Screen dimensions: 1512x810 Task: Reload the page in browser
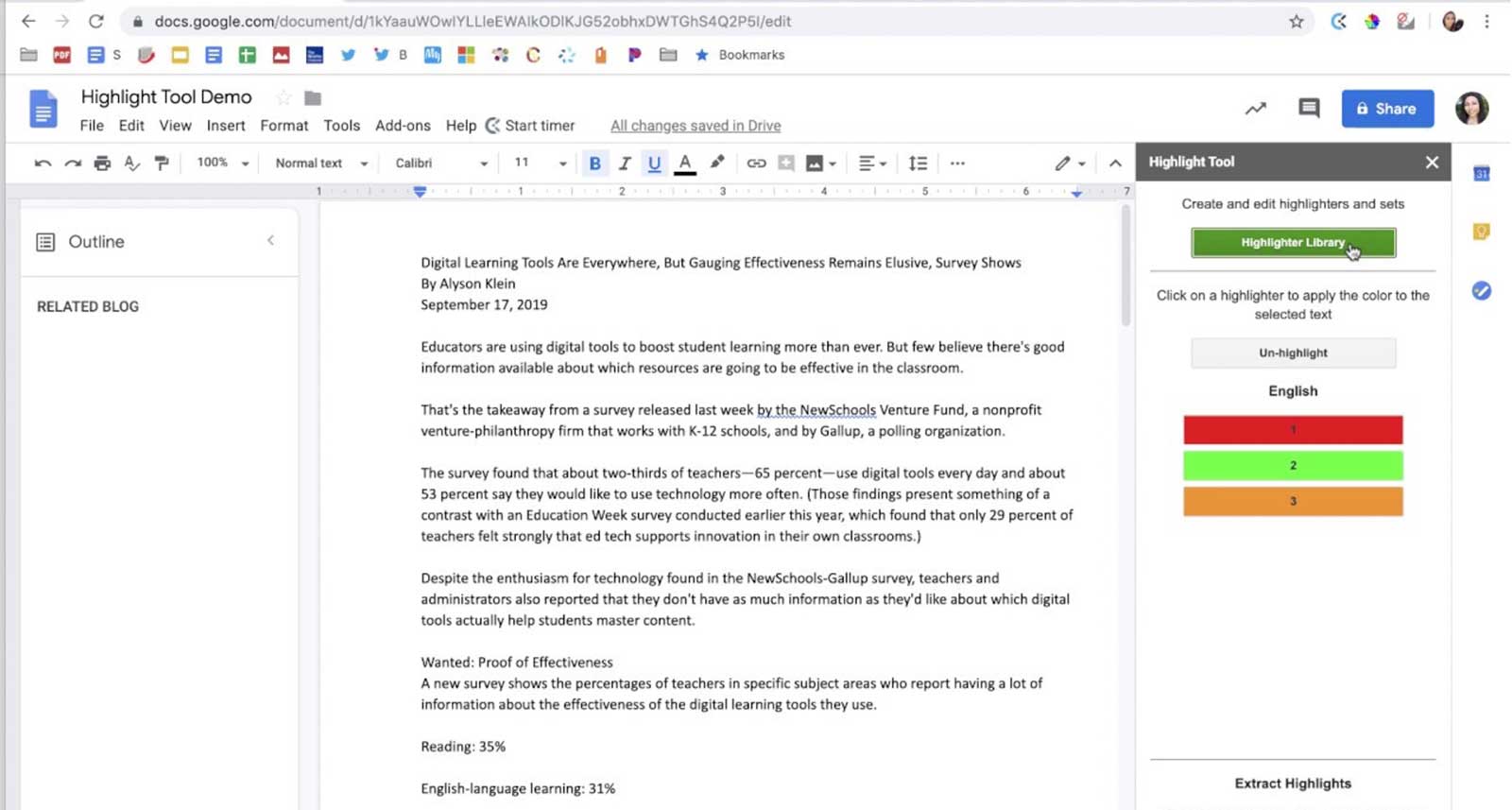[x=95, y=21]
